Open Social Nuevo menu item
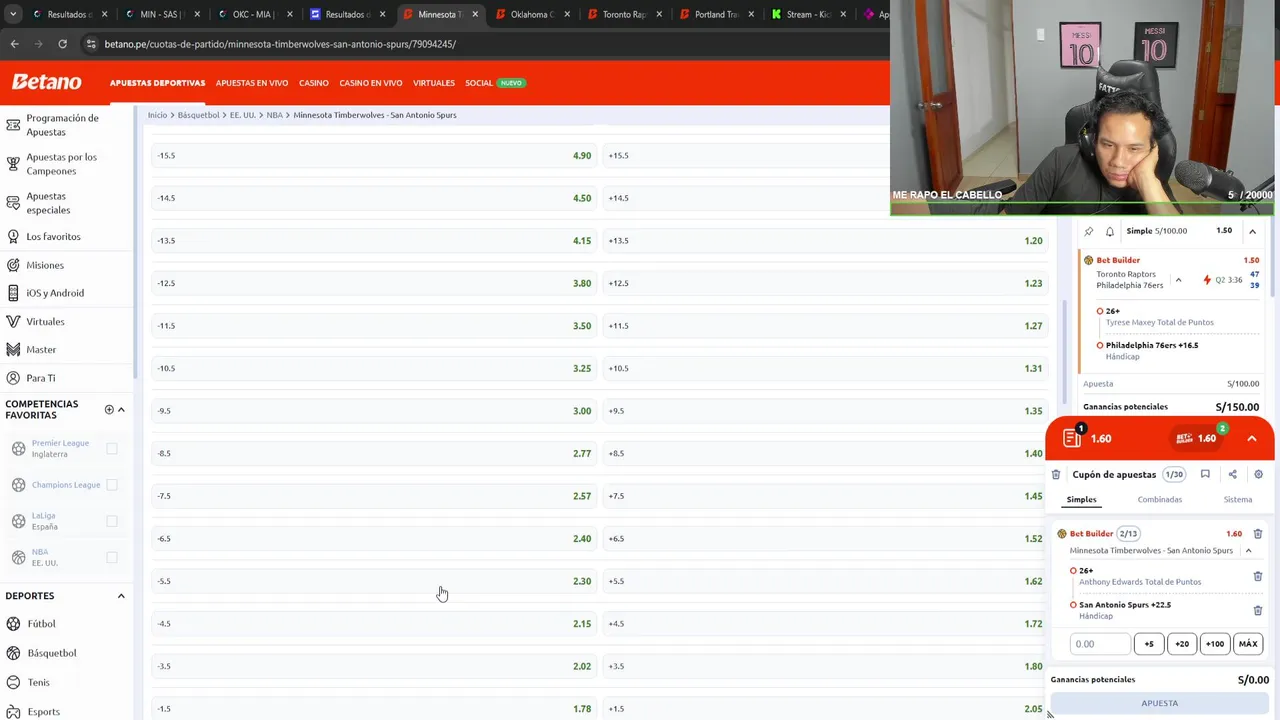 click(494, 83)
